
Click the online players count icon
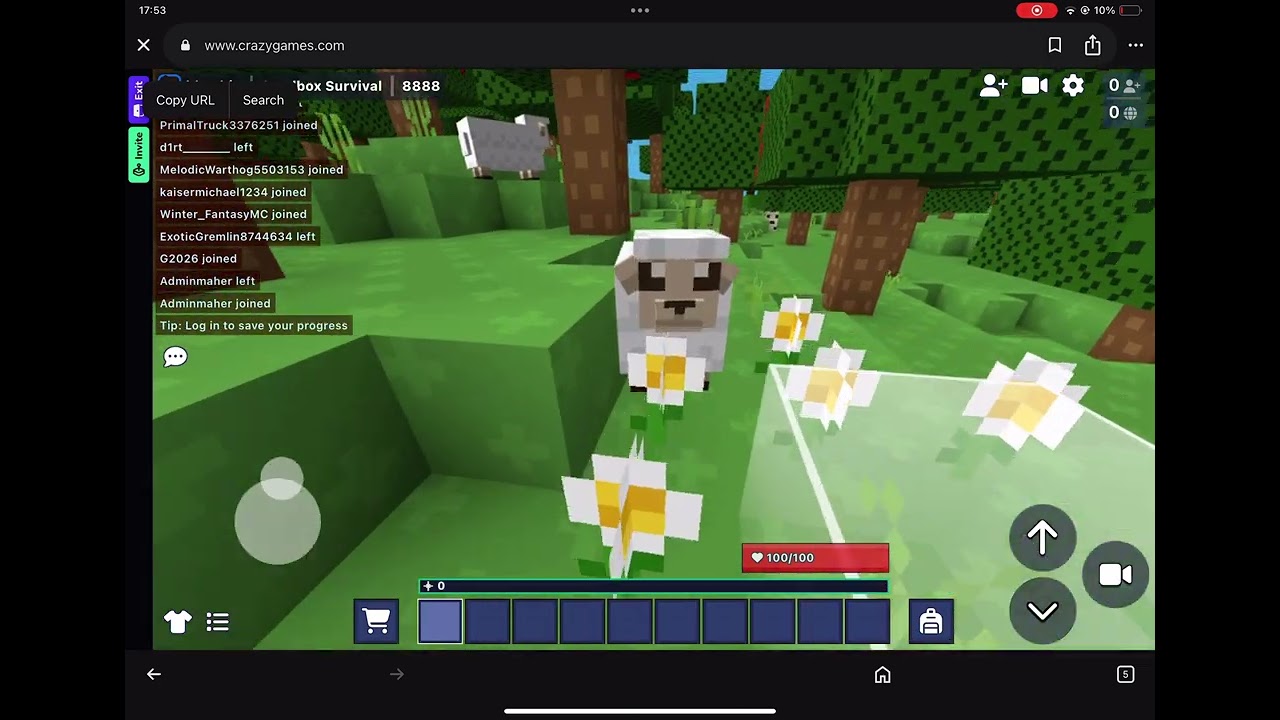[1131, 86]
